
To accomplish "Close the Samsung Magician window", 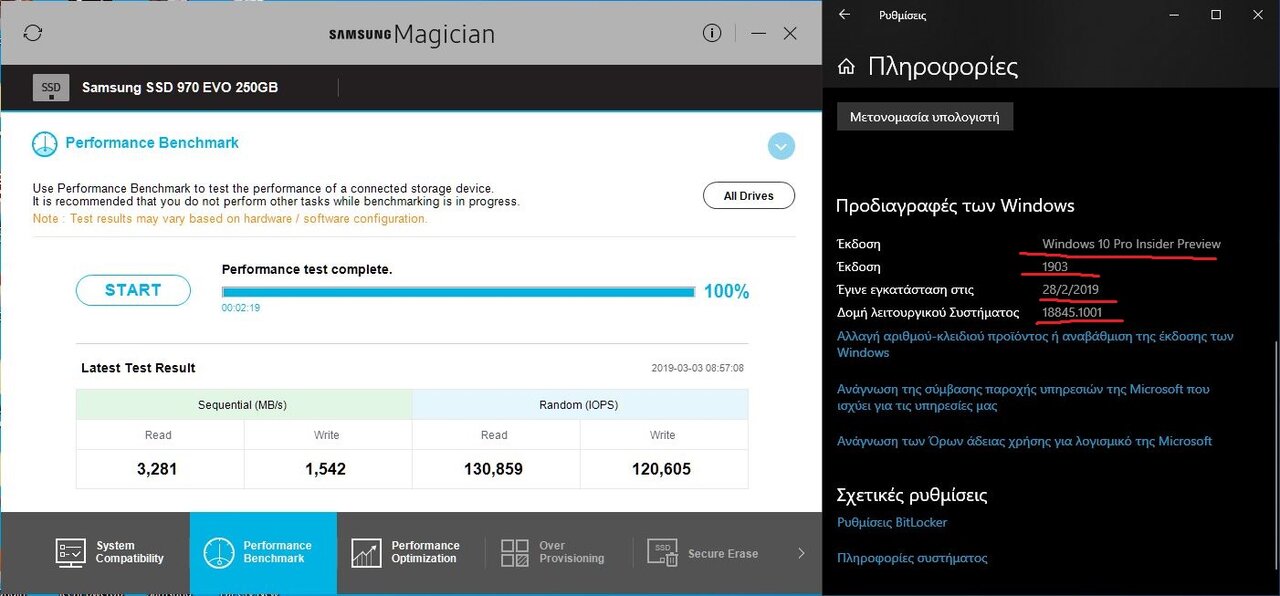I will 790,33.
